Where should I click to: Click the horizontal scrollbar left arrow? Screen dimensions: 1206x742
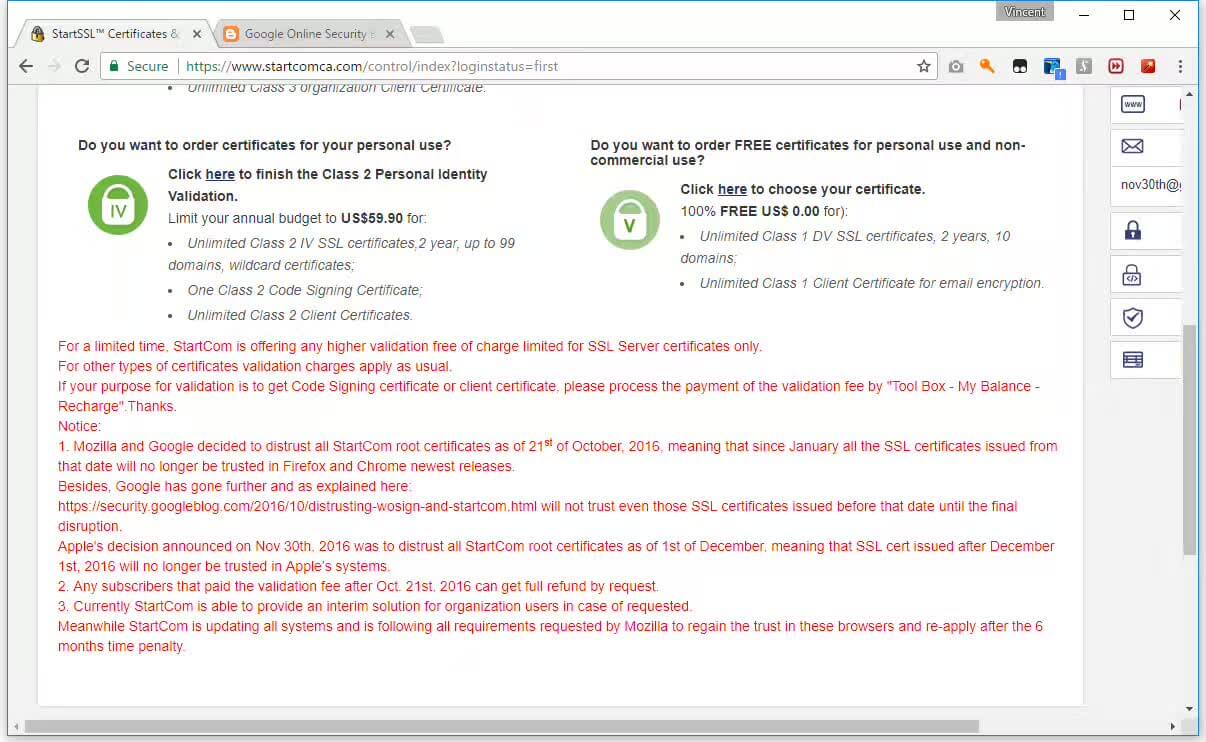[14, 726]
